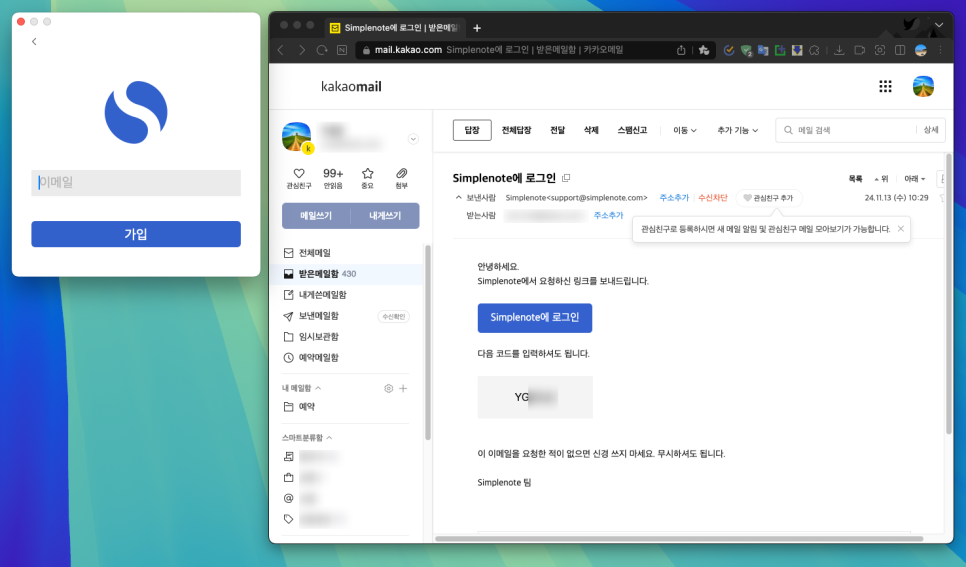This screenshot has height=567, width=966.
Task: Open 중요 starred mail
Action: tap(368, 178)
